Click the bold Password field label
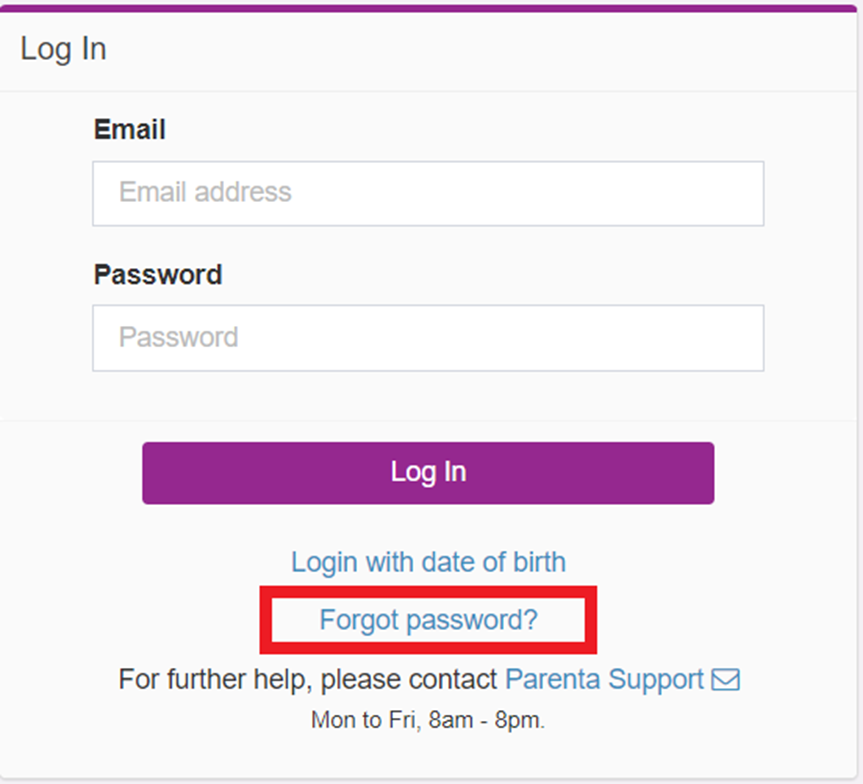 [158, 274]
